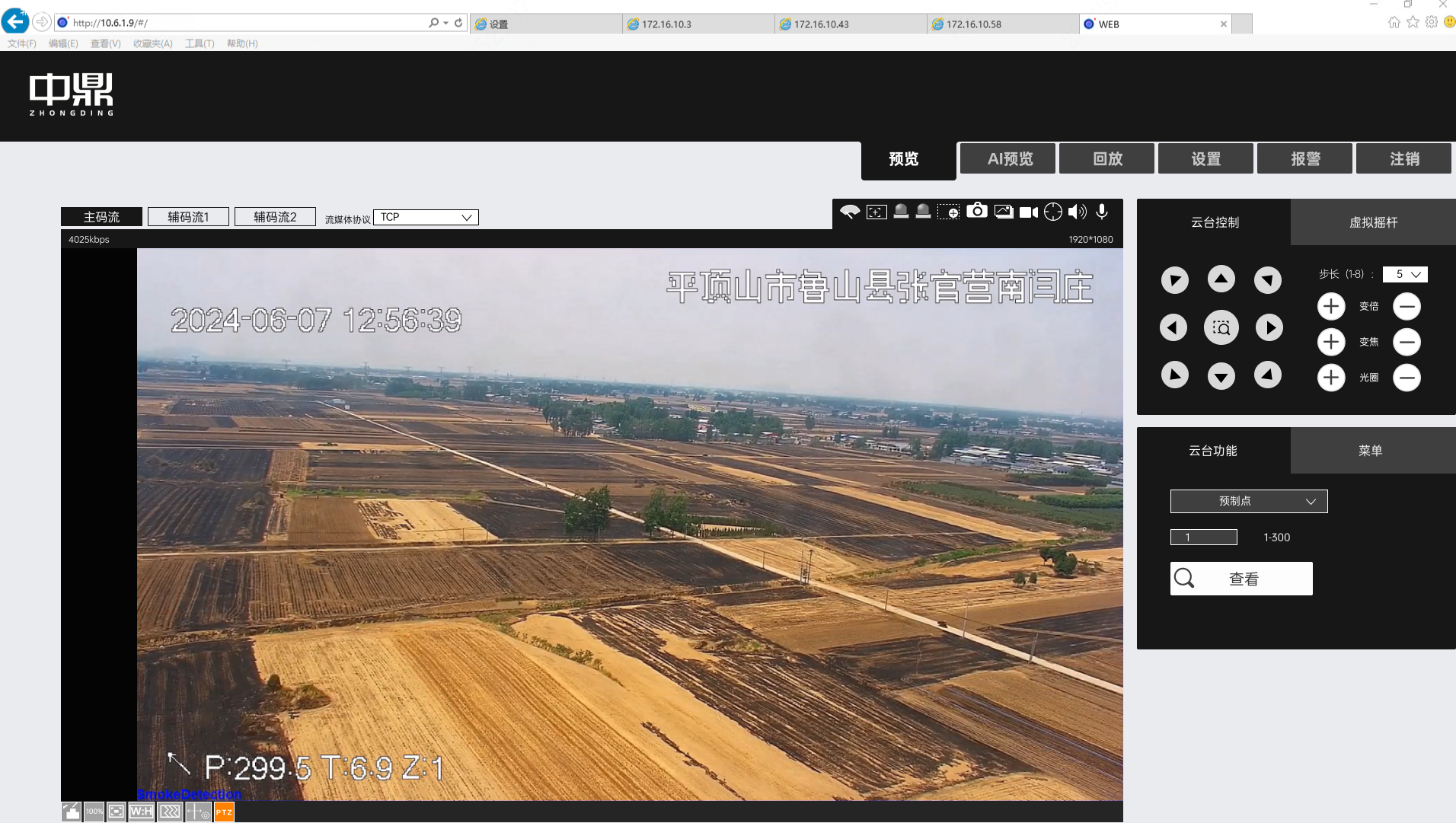
Task: Click the dashed region zoom-in icon
Action: (x=948, y=212)
